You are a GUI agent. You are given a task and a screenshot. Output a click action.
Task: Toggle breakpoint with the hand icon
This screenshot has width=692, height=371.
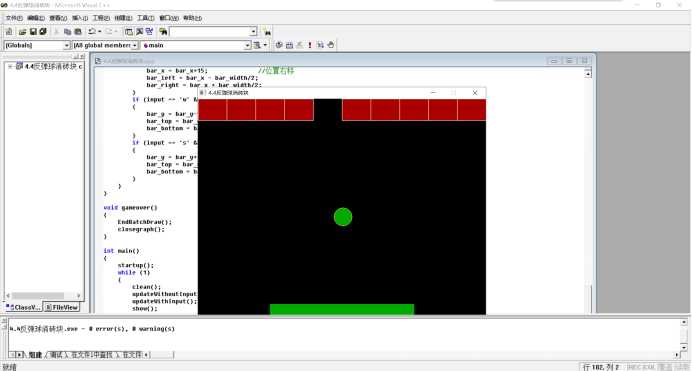click(x=331, y=45)
